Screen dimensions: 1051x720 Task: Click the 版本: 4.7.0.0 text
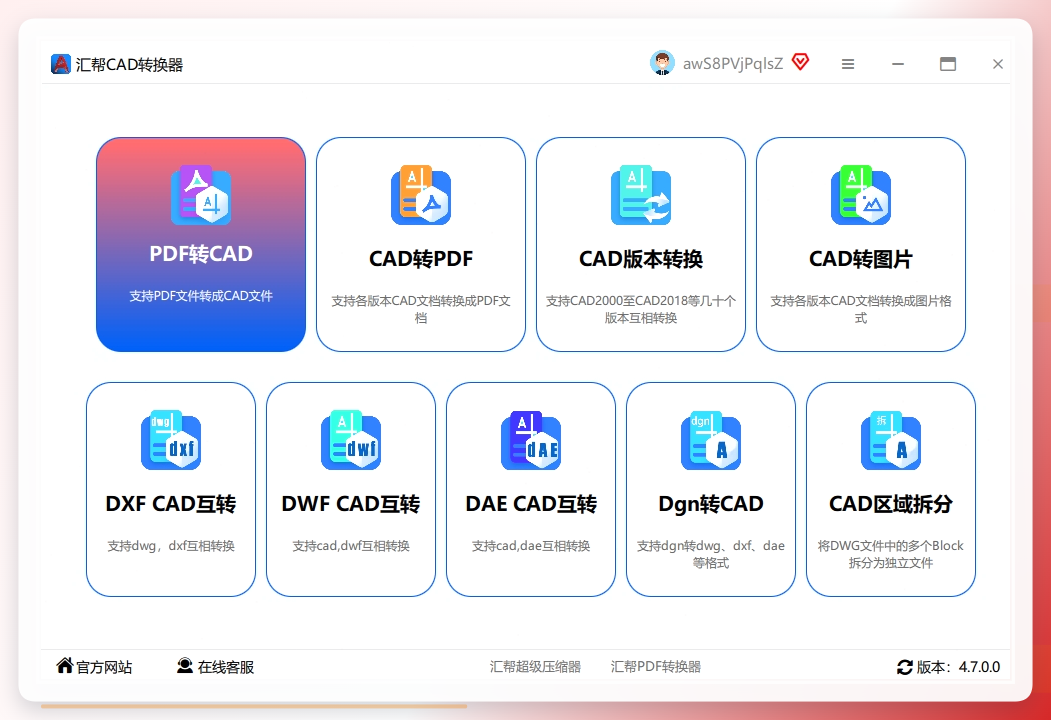tap(959, 667)
